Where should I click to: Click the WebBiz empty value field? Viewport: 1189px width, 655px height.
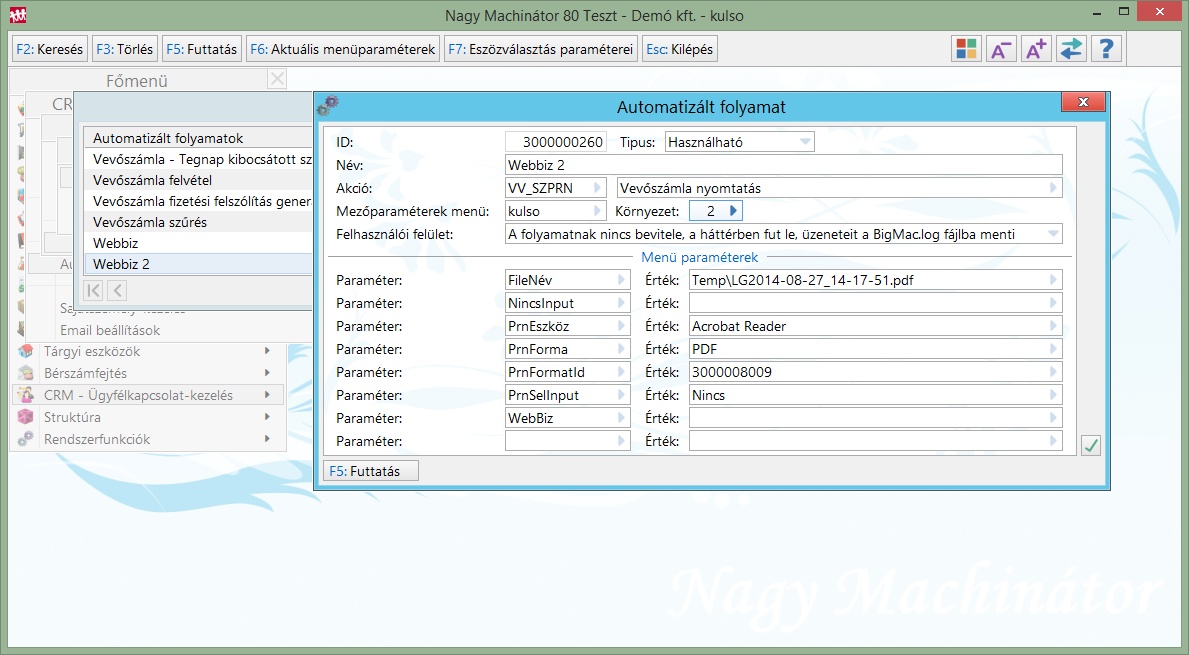(x=876, y=418)
